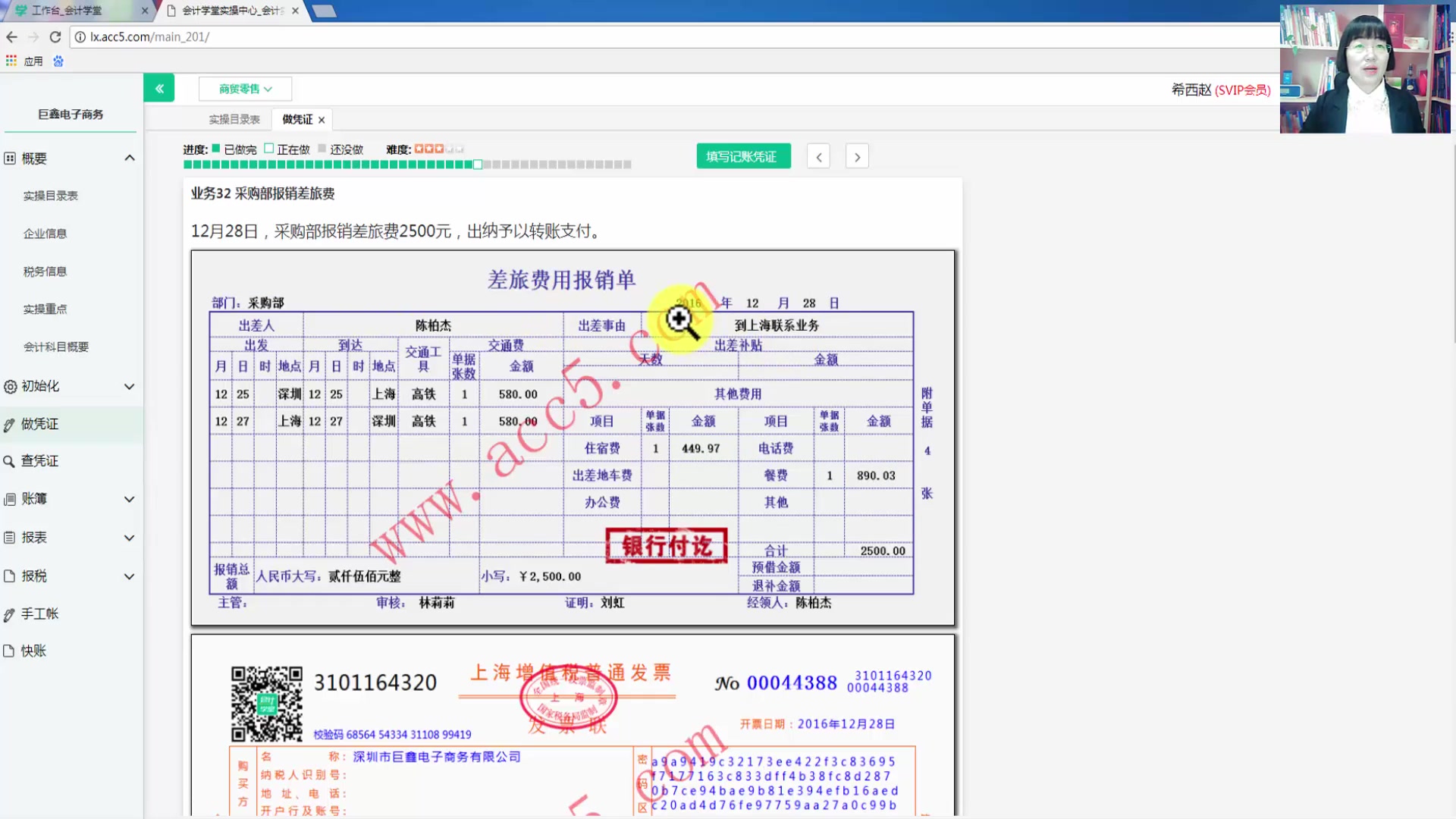Click the 快账 sidebar link
Image resolution: width=1456 pixels, height=819 pixels.
pyautogui.click(x=33, y=651)
